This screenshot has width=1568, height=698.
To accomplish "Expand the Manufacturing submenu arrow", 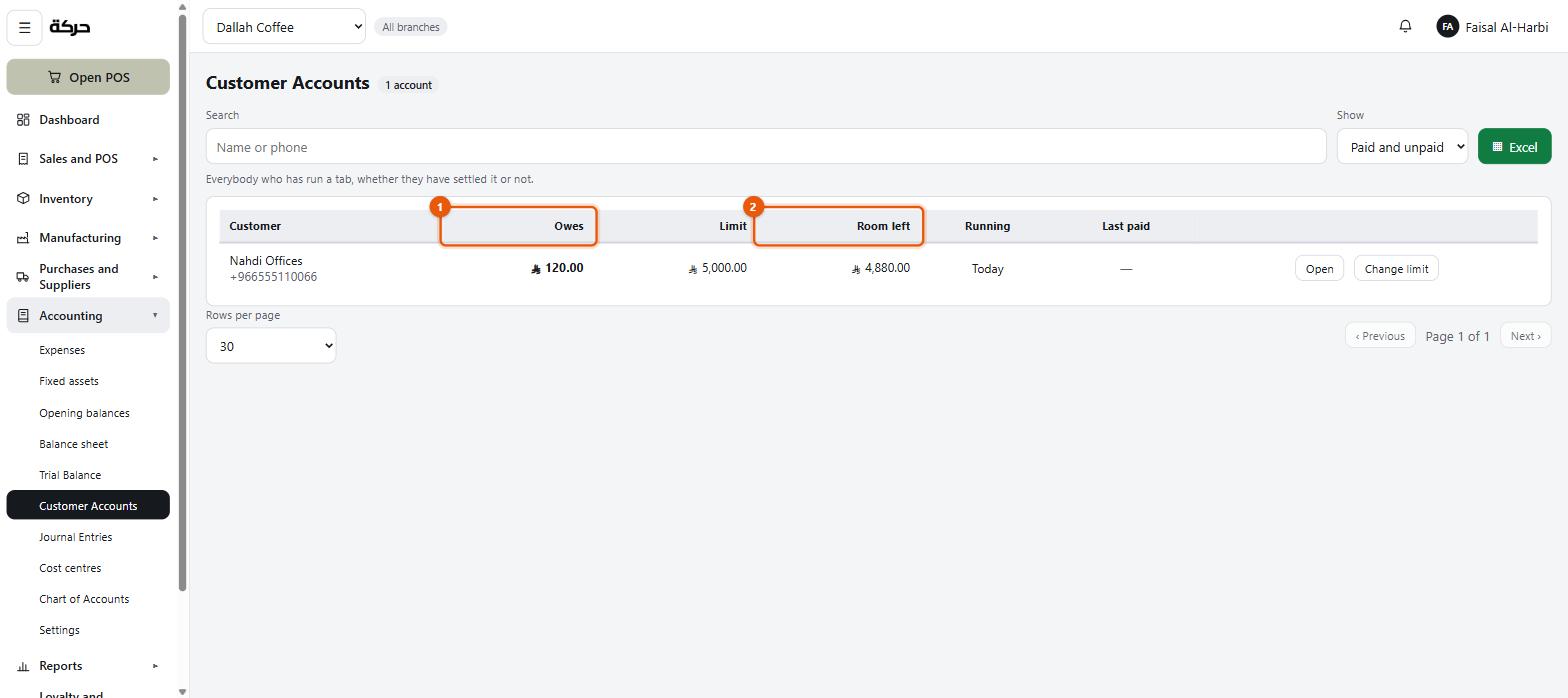I will tap(155, 238).
